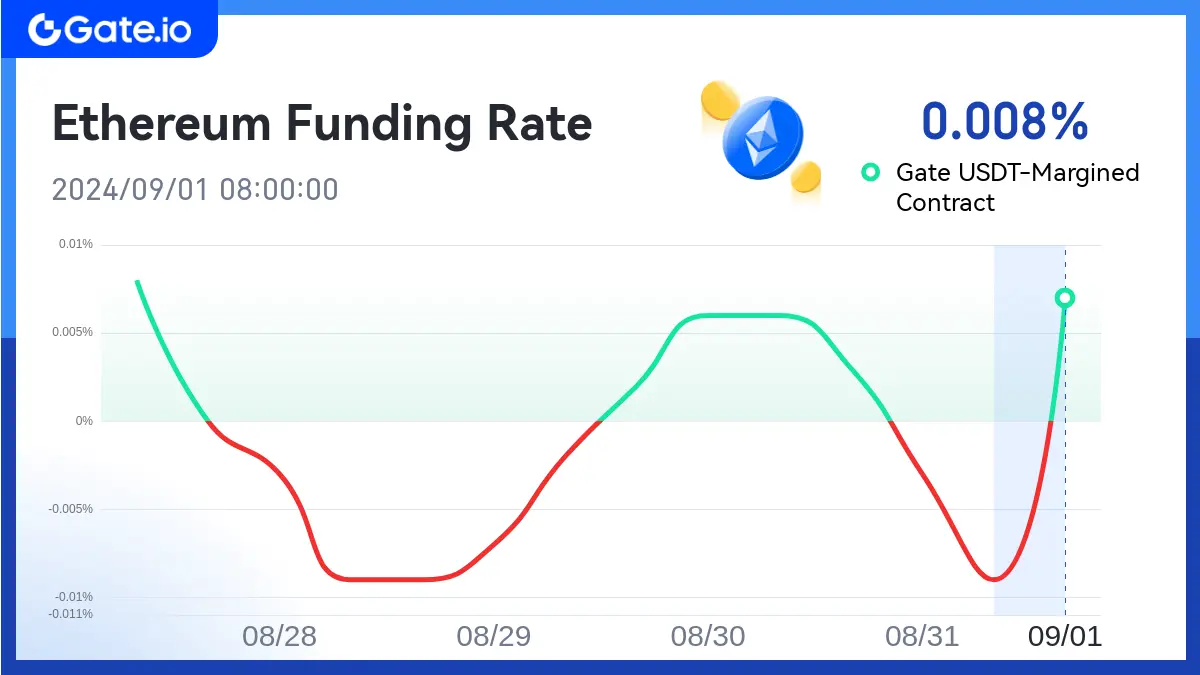Viewport: 1200px width, 675px height.
Task: Click the 0.005% y-axis label
Action: [x=72, y=332]
